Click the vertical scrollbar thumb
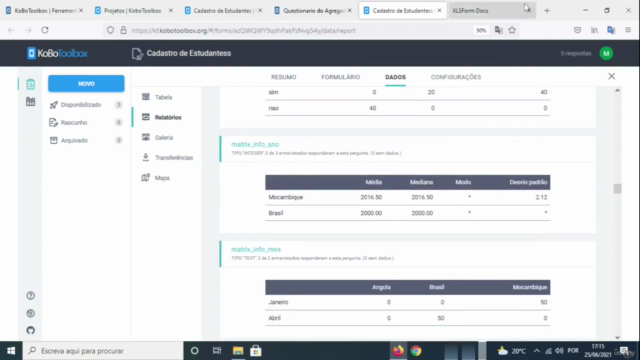The image size is (640, 360). point(617,189)
